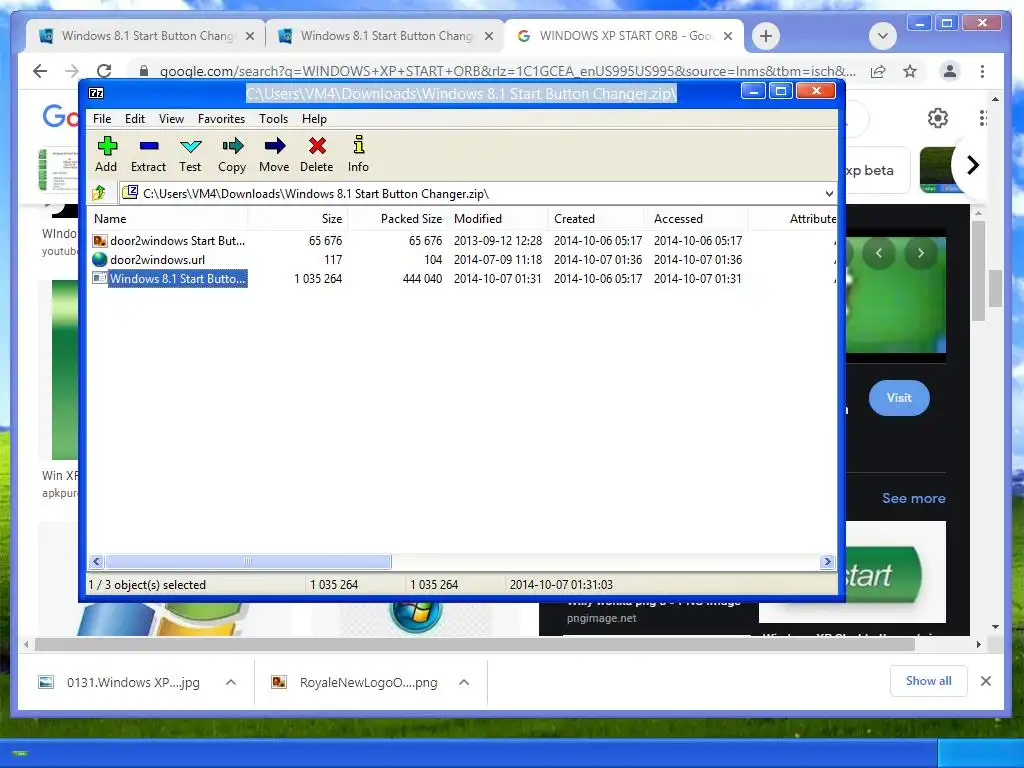Open Chrome tab search dropdown
Viewport: 1024px width, 768px height.
point(883,36)
